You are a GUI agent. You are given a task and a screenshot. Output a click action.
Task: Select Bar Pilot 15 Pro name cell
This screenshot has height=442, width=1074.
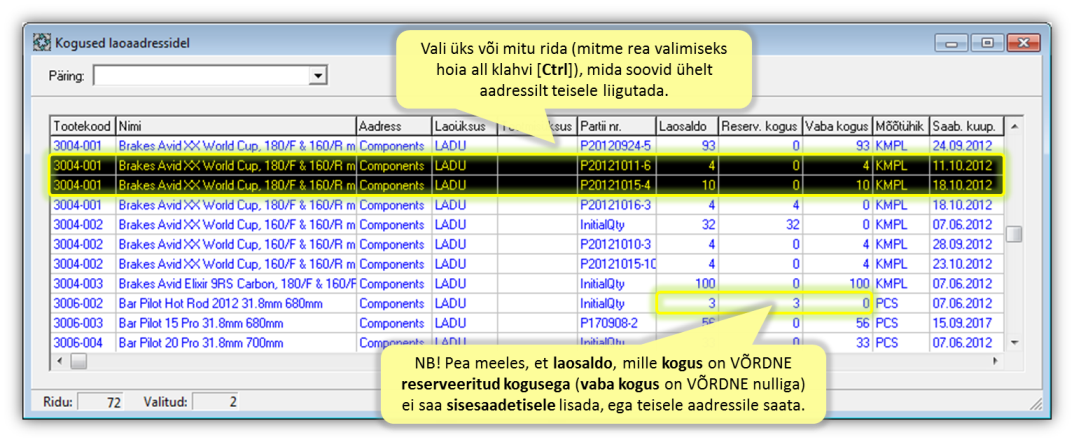[x=236, y=323]
